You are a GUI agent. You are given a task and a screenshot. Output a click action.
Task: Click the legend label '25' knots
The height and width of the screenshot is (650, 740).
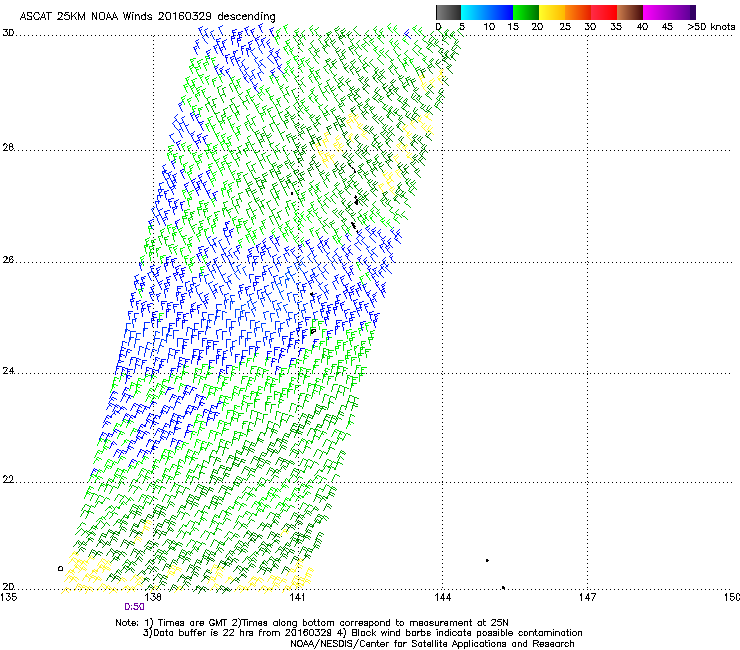click(565, 27)
